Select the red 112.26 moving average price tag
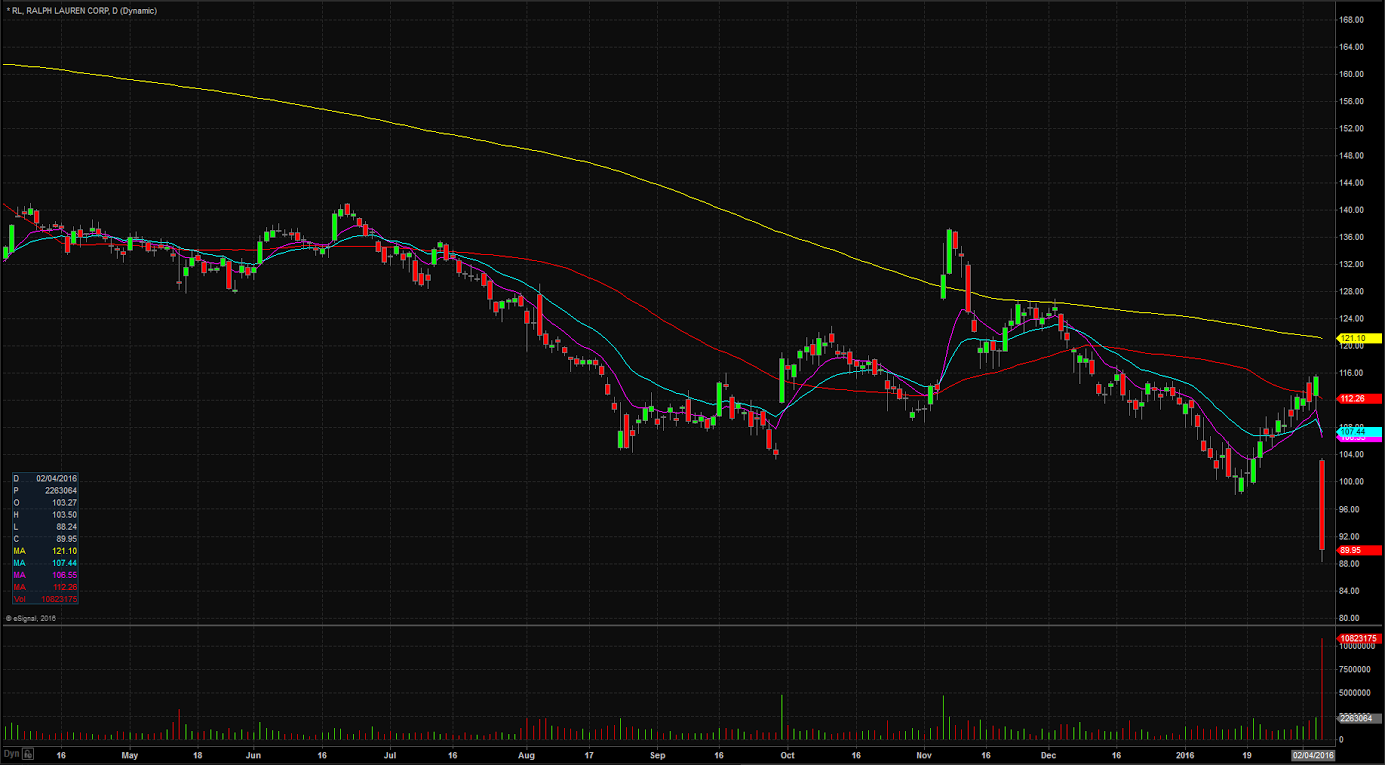This screenshot has height=765, width=1385. [1359, 398]
